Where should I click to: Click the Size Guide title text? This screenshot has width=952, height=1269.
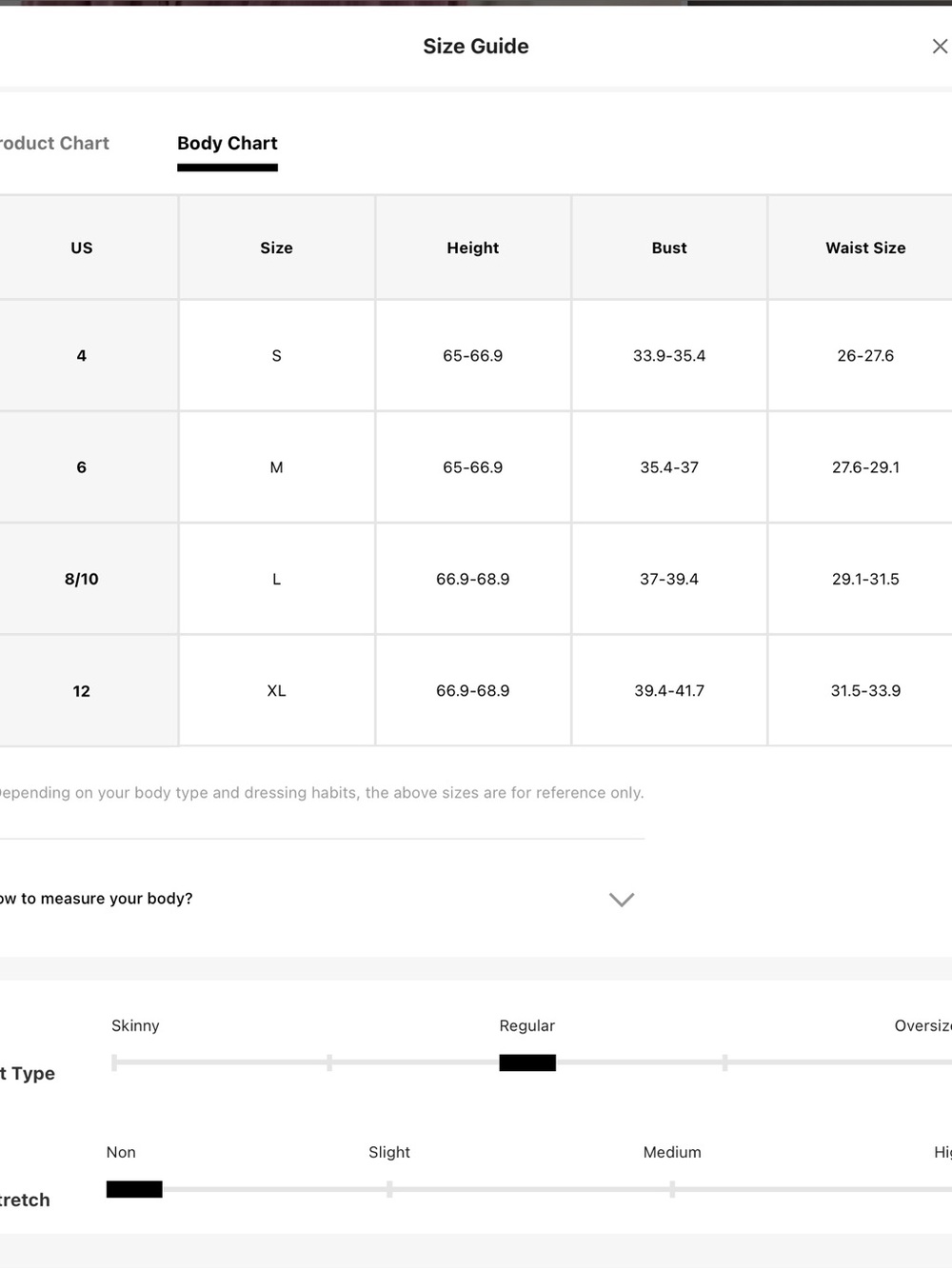[476, 47]
